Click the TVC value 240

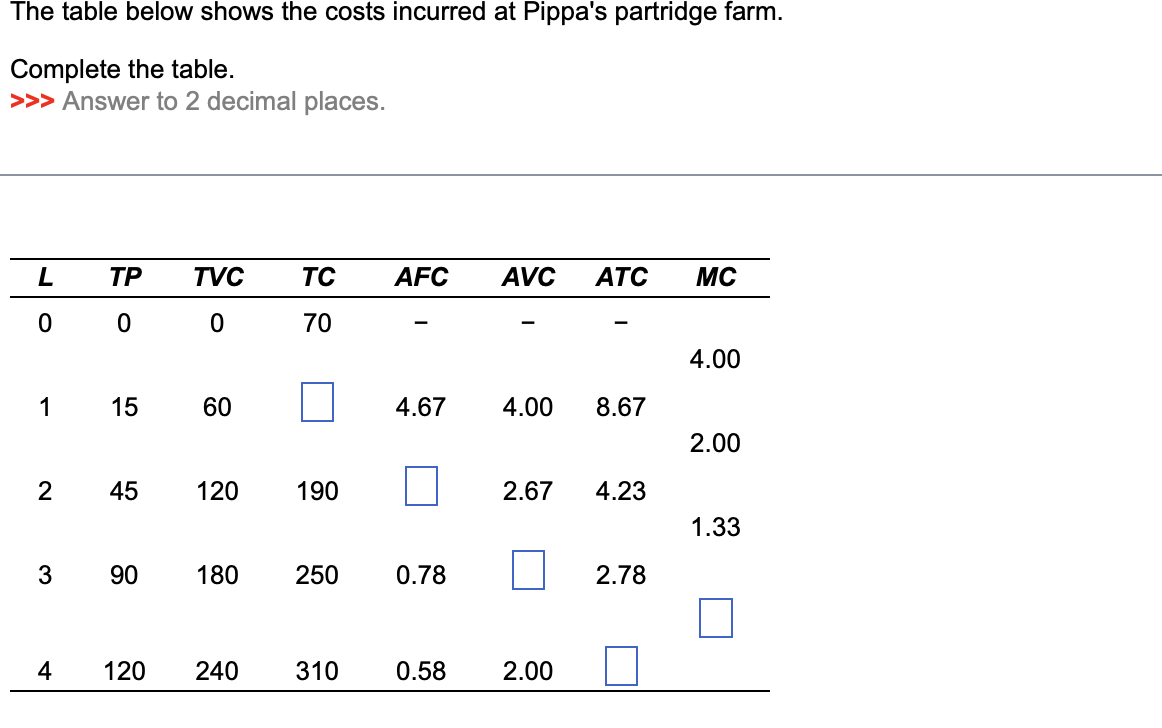[217, 671]
